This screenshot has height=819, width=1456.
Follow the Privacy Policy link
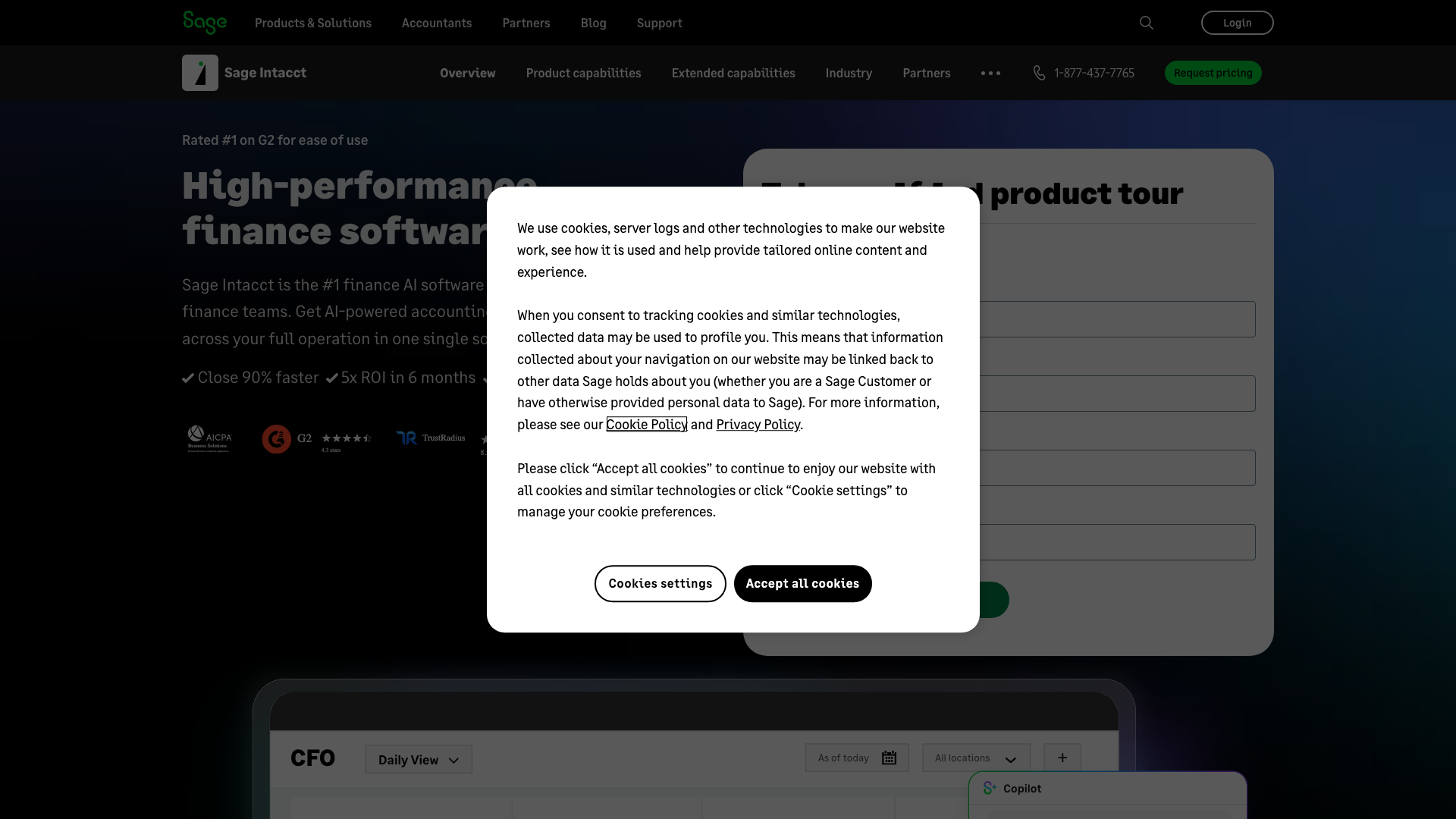(758, 425)
